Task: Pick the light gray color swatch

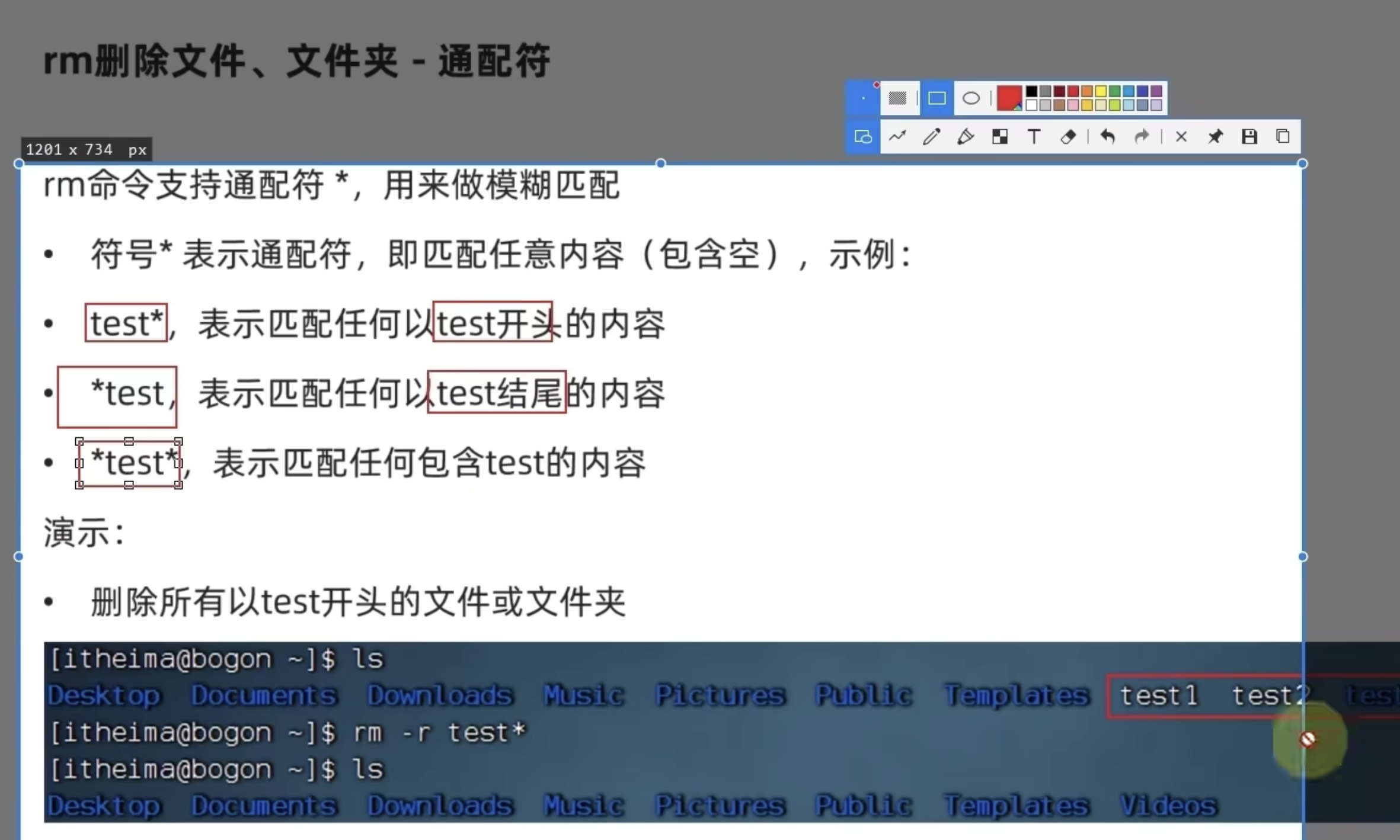Action: [1045, 105]
